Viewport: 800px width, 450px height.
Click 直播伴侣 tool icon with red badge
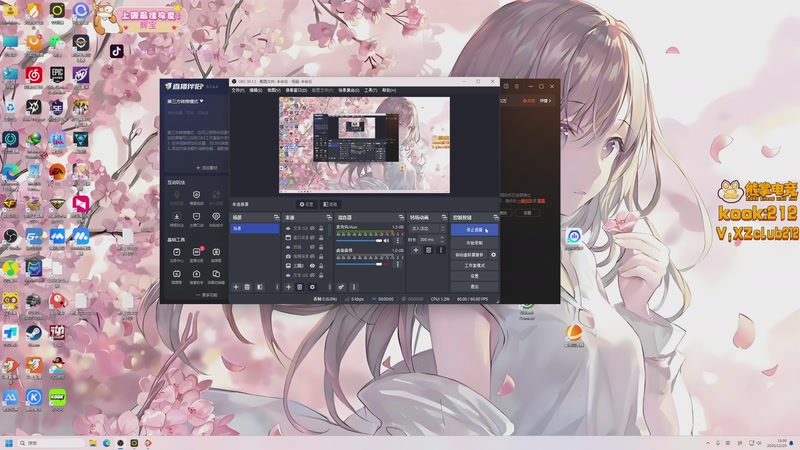(x=196, y=253)
